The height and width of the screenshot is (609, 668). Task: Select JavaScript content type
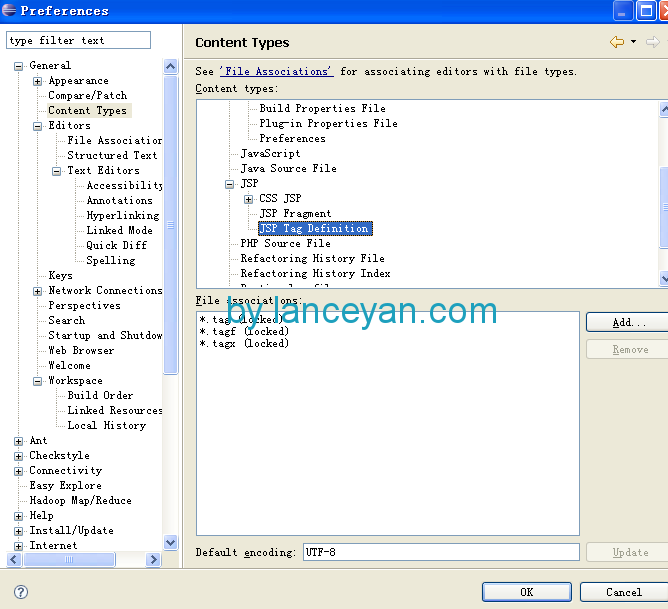coord(270,153)
